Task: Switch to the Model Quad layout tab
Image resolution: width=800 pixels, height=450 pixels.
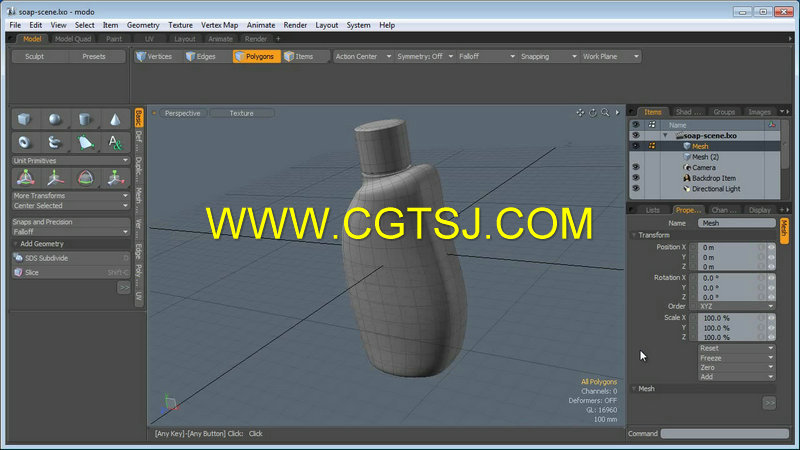Action: pos(72,39)
